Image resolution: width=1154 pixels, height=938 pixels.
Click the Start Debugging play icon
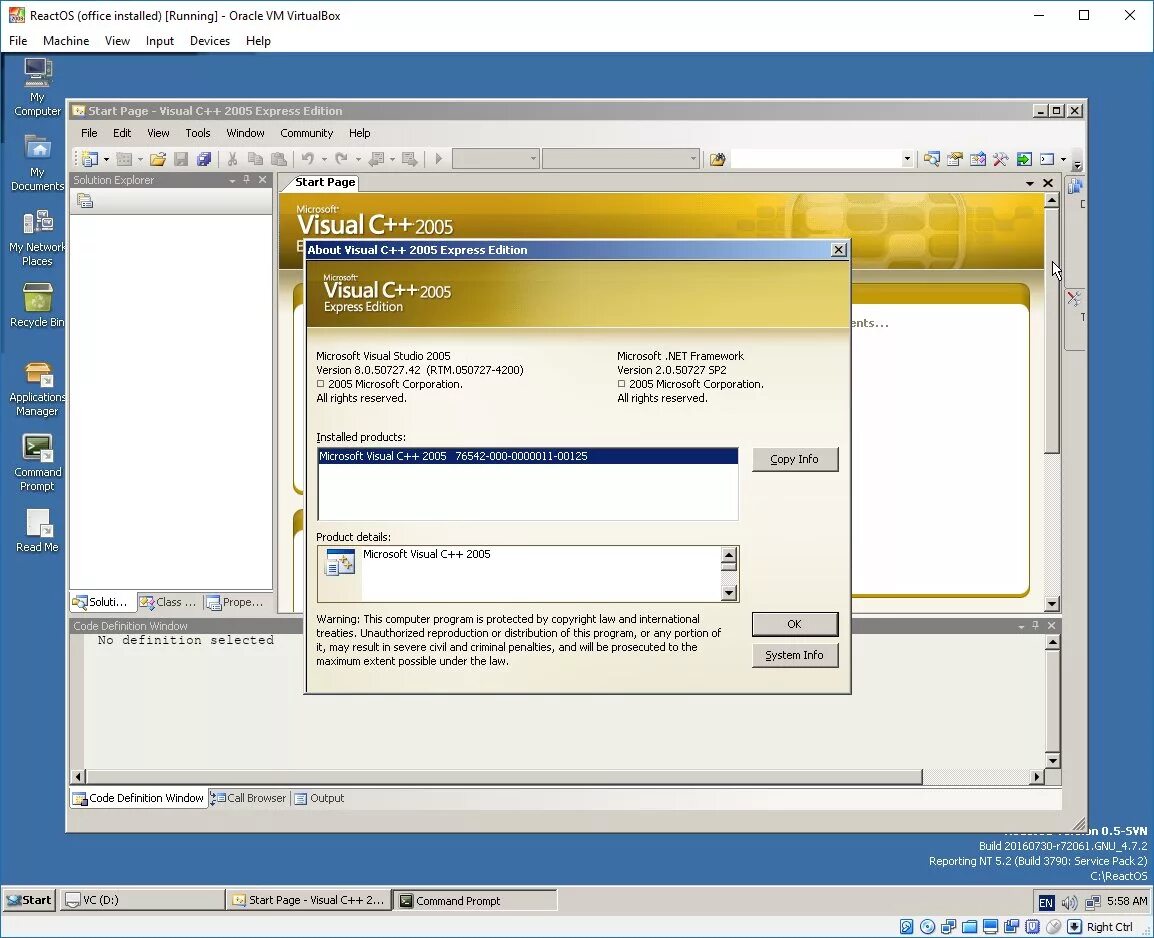[439, 159]
